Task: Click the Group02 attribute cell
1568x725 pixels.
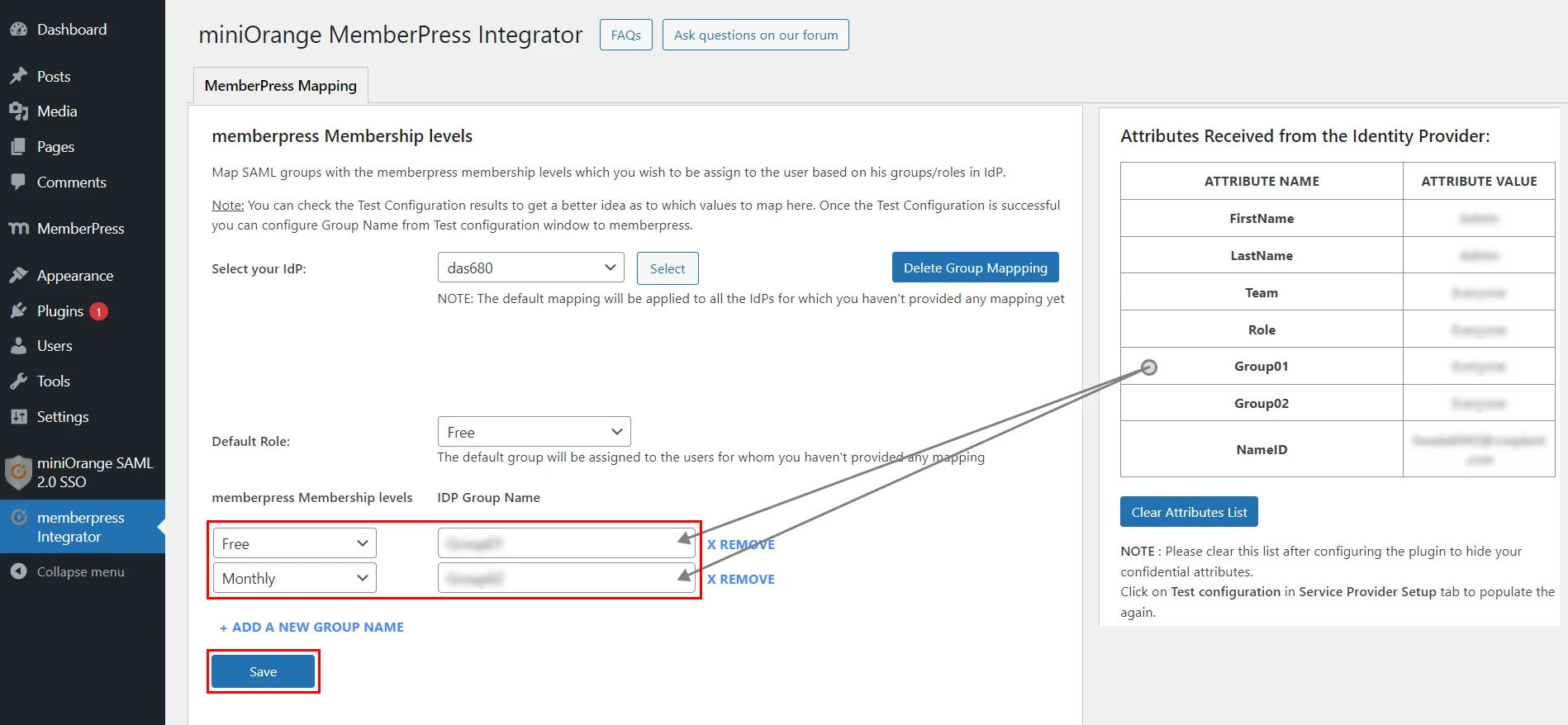Action: pos(1262,403)
